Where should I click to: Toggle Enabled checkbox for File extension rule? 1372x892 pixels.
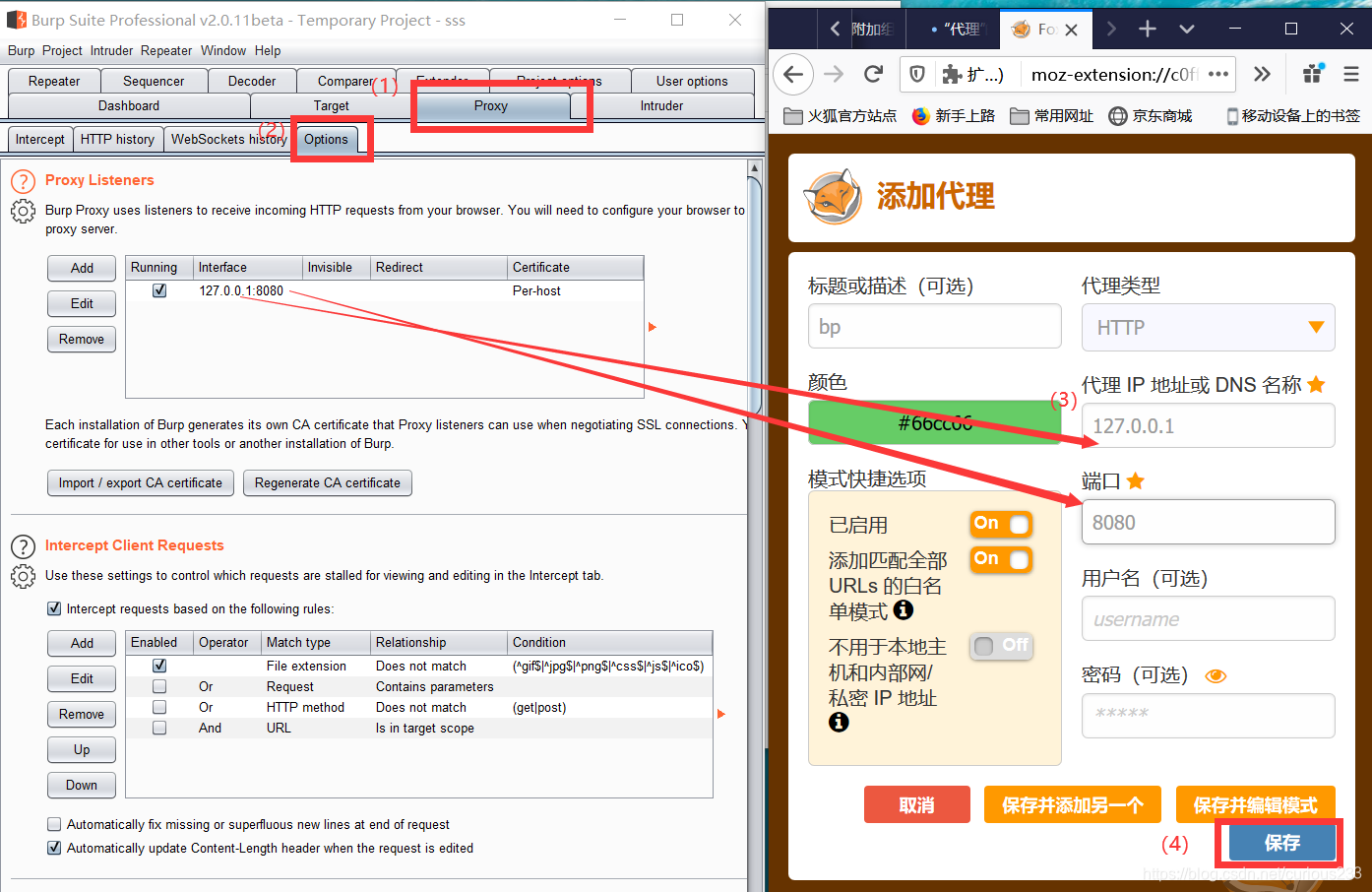click(159, 666)
